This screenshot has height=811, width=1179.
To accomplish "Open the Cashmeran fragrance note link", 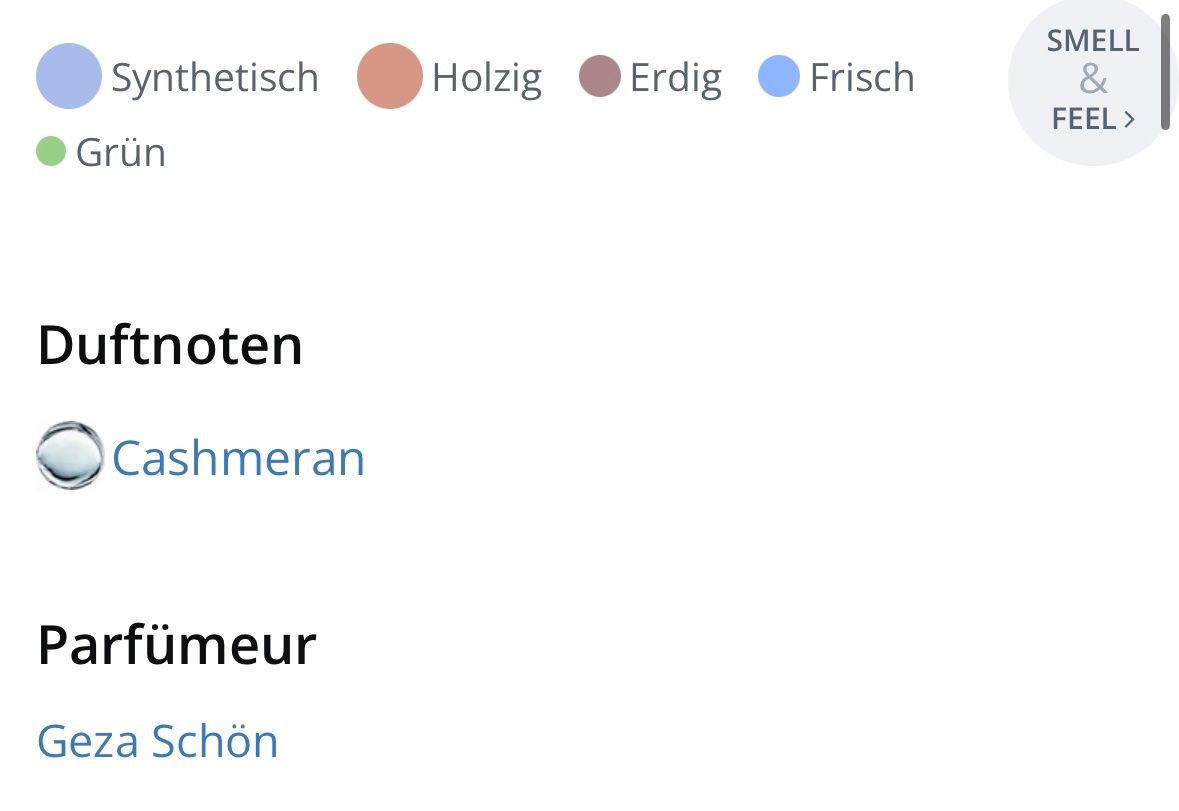I will coord(238,458).
